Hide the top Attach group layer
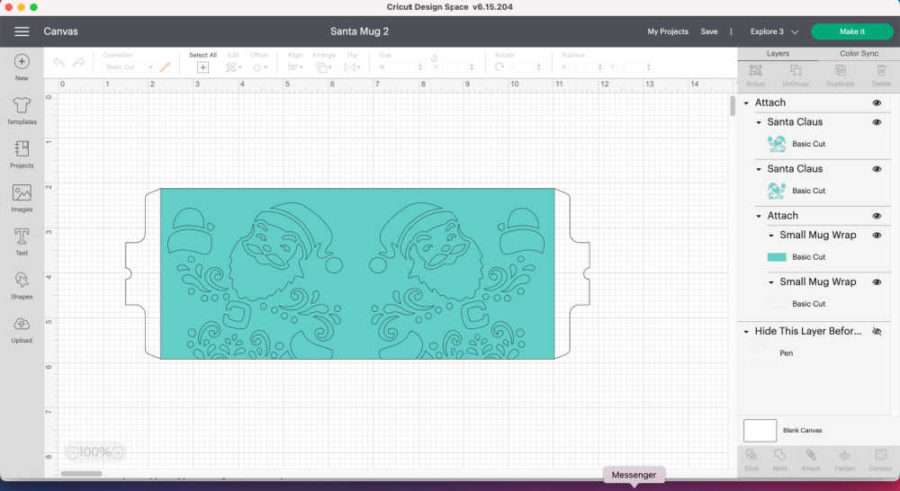900x491 pixels. [x=877, y=103]
